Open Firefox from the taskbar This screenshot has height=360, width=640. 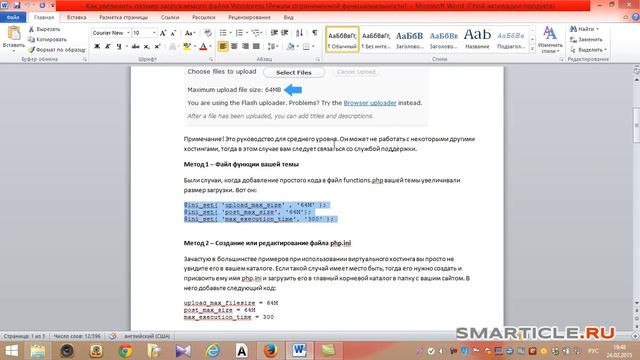pyautogui.click(x=270, y=351)
